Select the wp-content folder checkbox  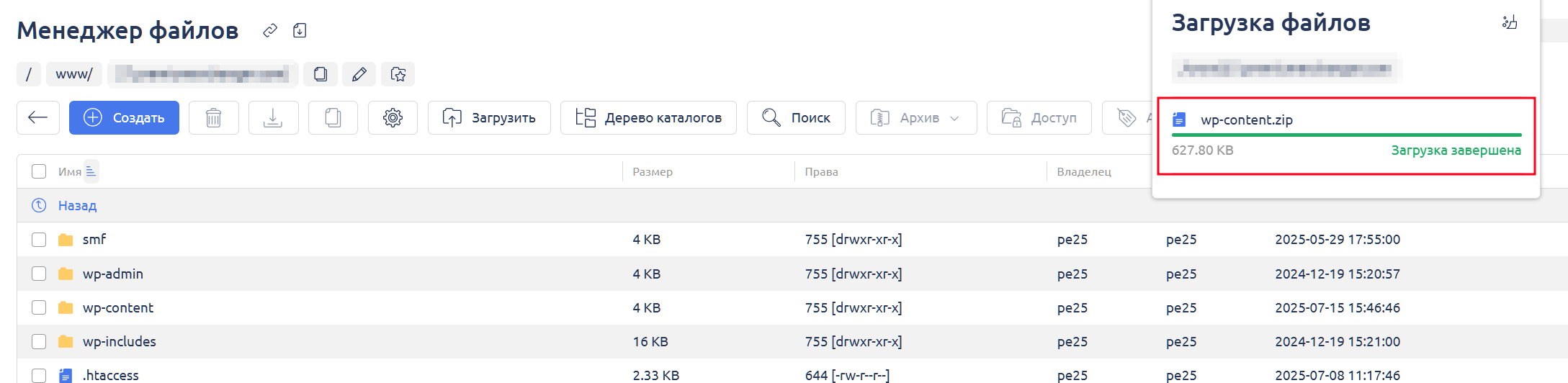coord(39,308)
